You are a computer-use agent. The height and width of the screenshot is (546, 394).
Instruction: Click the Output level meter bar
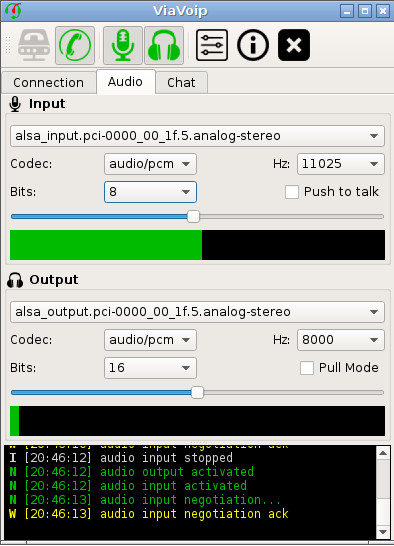coord(198,421)
